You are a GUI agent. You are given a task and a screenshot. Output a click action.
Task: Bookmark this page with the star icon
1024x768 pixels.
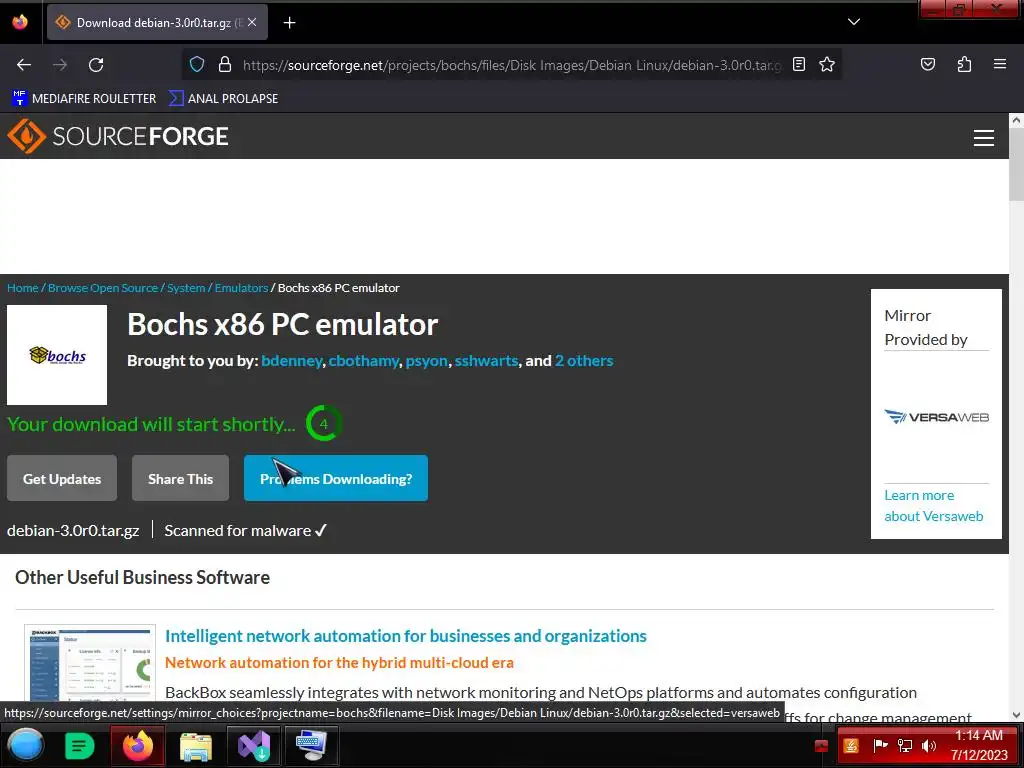(x=827, y=64)
